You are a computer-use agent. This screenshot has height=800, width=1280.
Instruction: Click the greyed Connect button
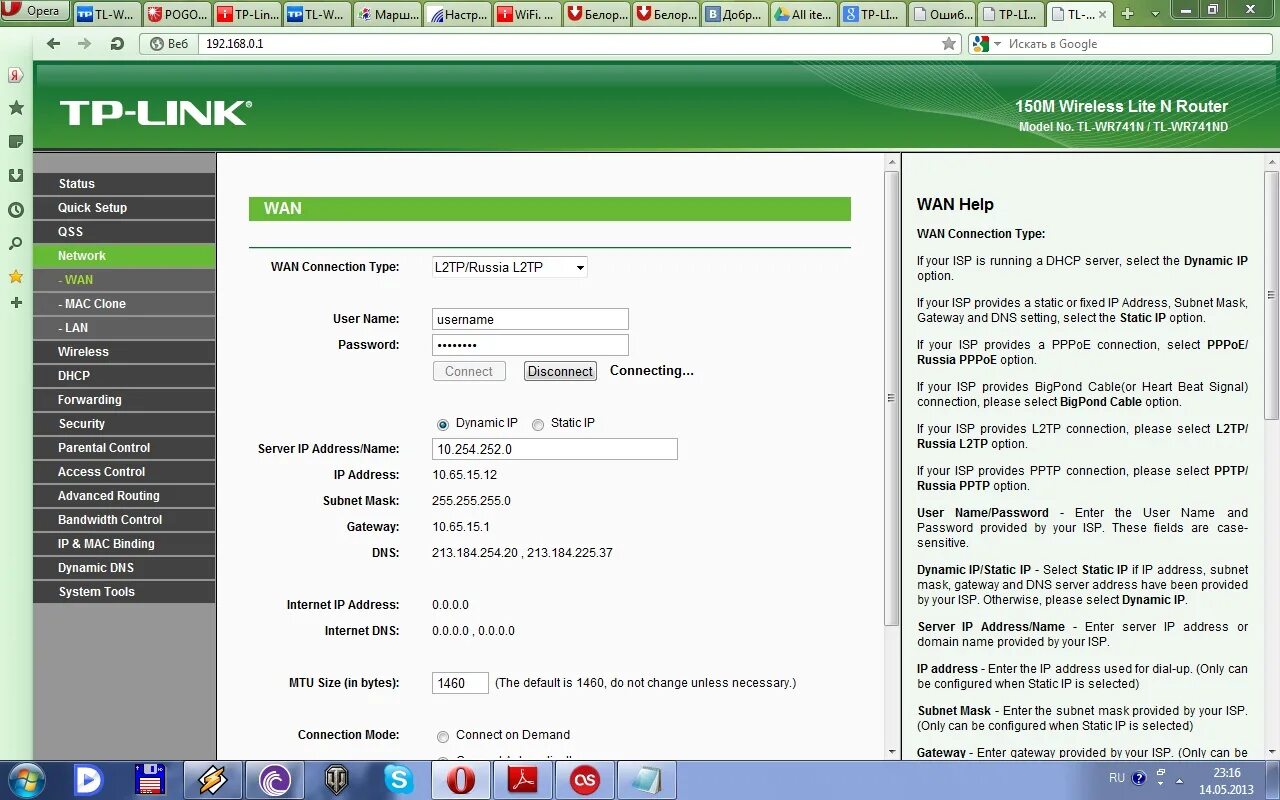tap(469, 371)
